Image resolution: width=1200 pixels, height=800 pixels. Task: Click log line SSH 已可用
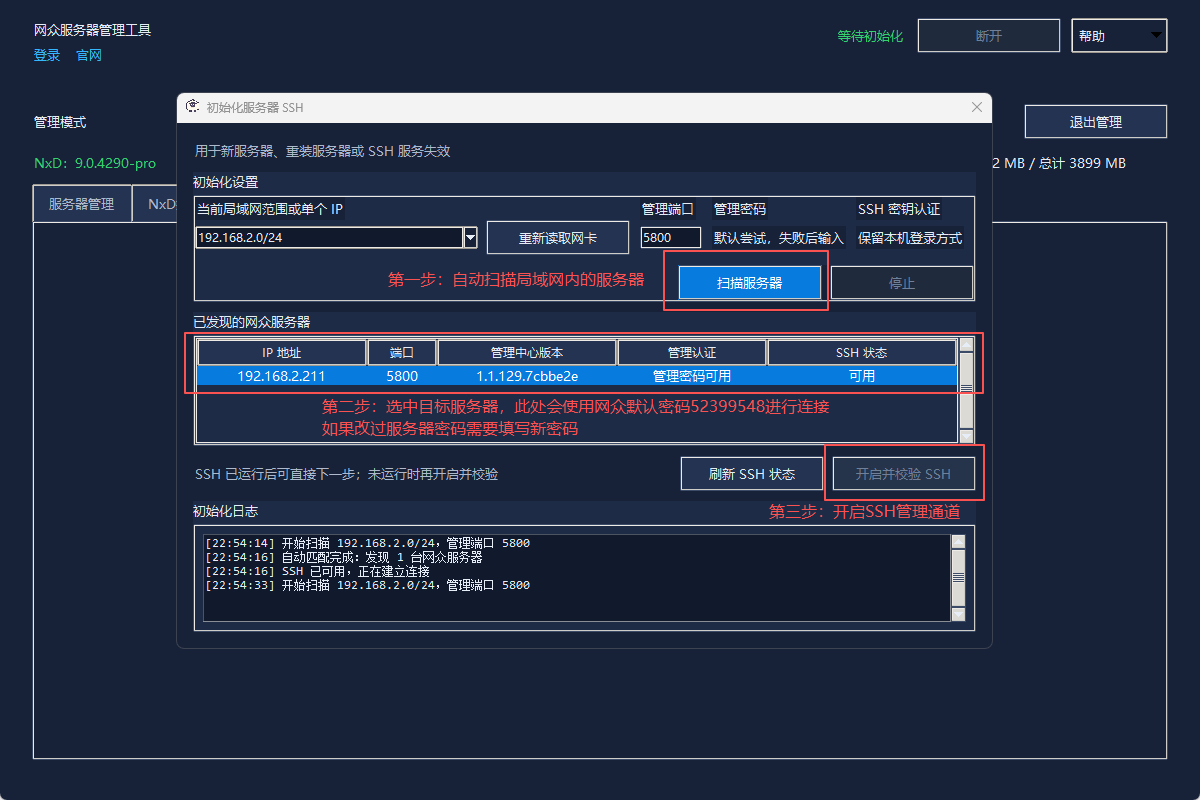pos(317,571)
